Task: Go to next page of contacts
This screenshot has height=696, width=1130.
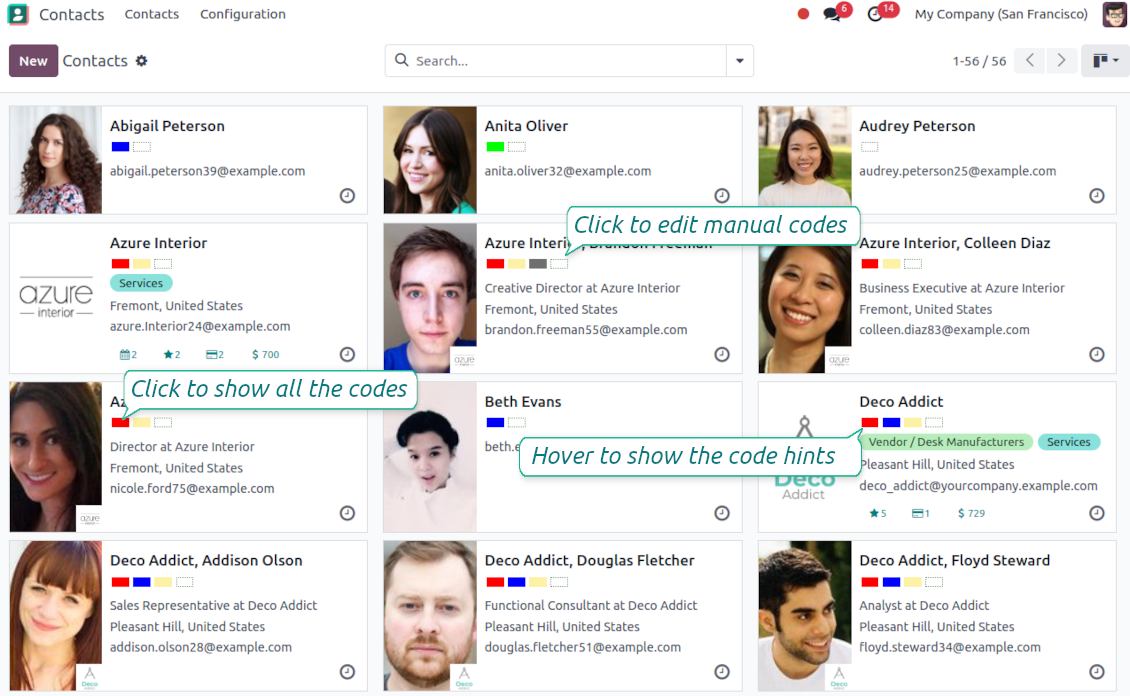Action: click(x=1061, y=60)
